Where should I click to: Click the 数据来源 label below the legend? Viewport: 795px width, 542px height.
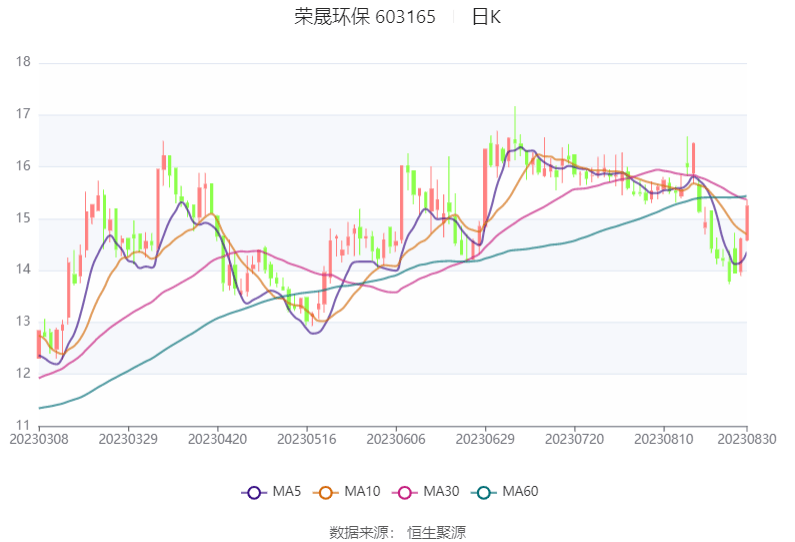358,532
